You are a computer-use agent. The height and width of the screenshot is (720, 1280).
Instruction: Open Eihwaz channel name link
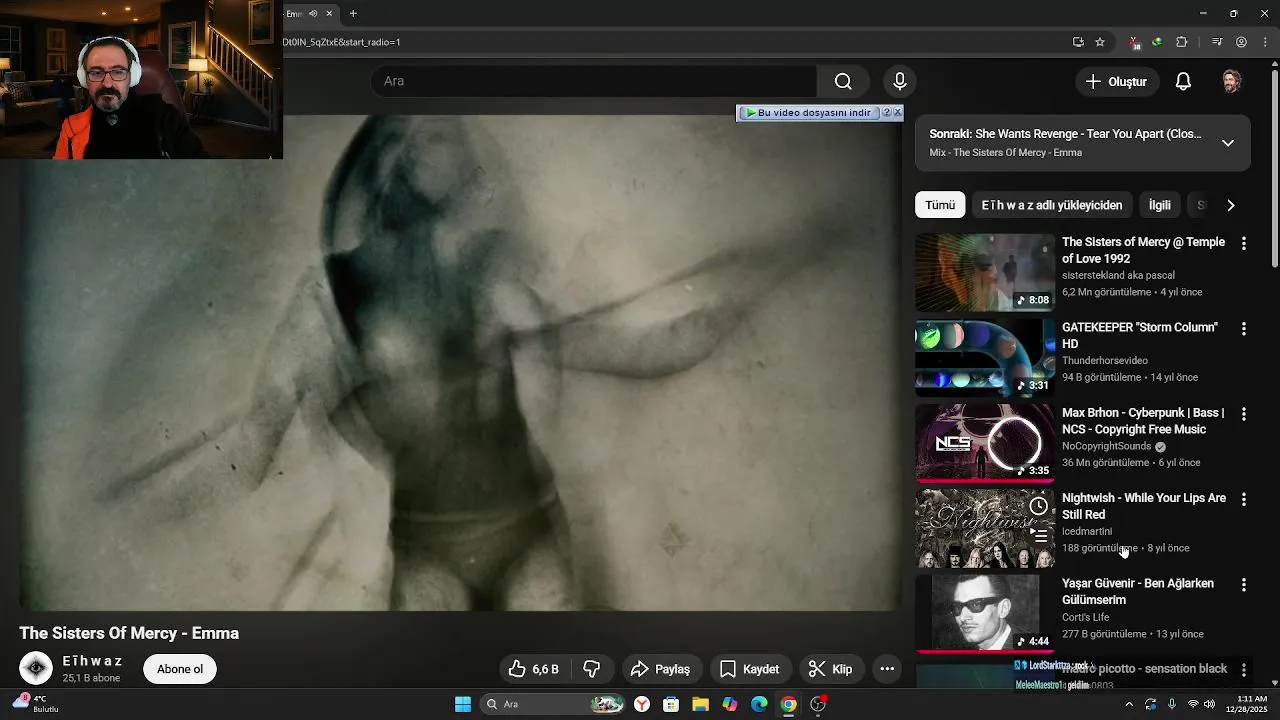pos(92,661)
